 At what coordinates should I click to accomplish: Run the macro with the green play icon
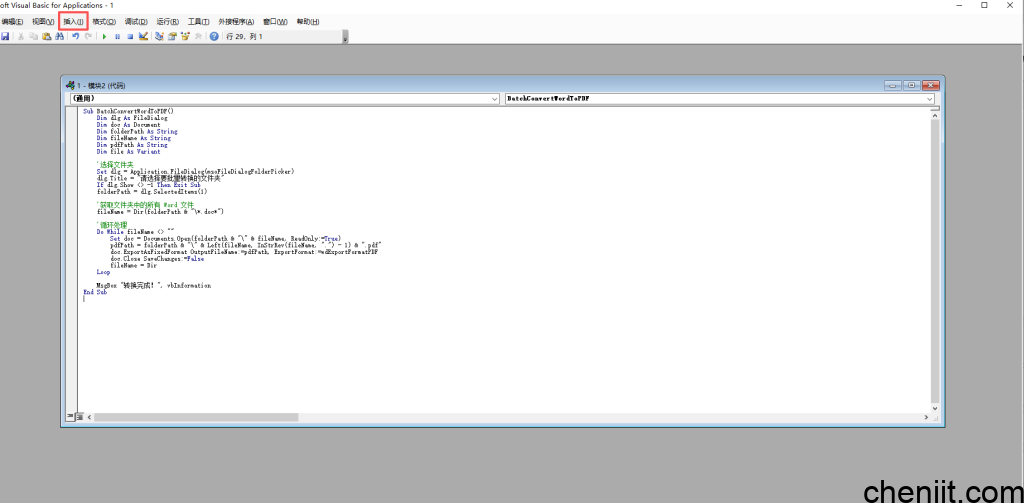(104, 36)
